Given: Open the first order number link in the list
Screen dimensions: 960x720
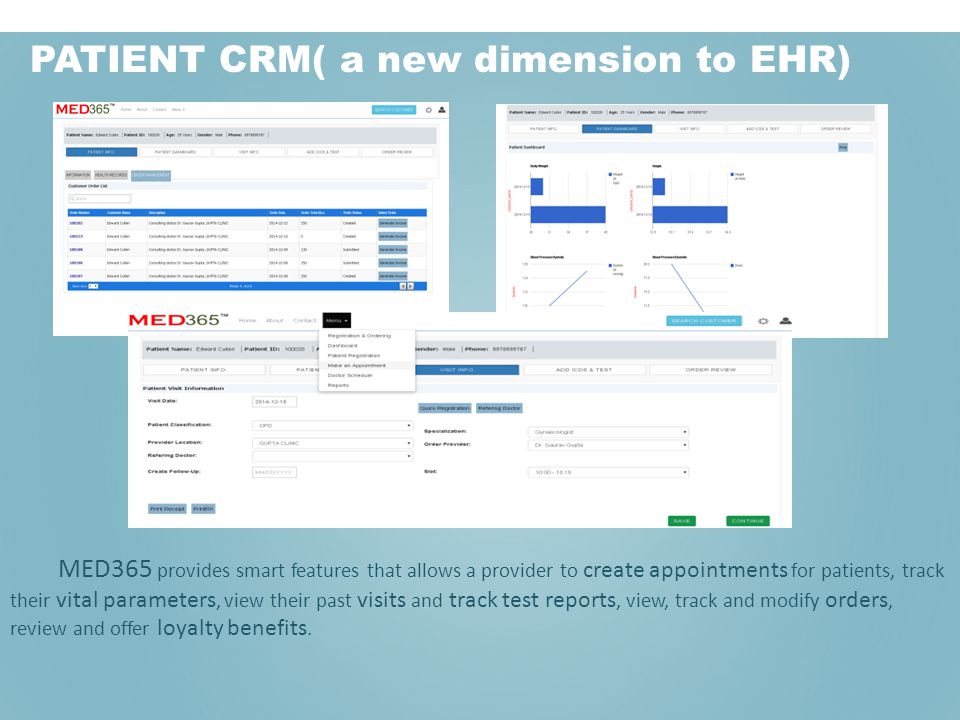Looking at the screenshot, I should [x=76, y=223].
